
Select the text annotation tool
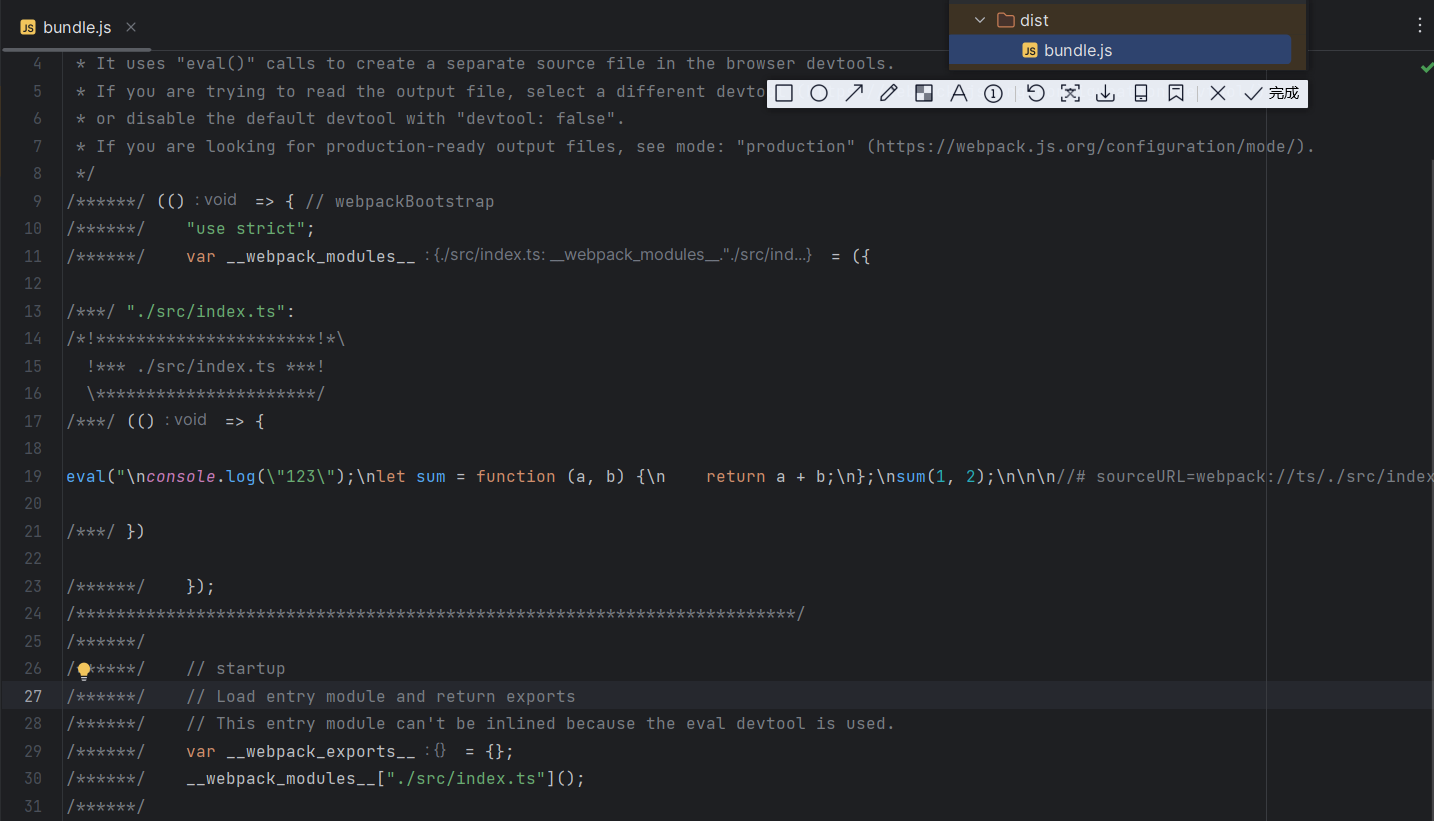[958, 93]
